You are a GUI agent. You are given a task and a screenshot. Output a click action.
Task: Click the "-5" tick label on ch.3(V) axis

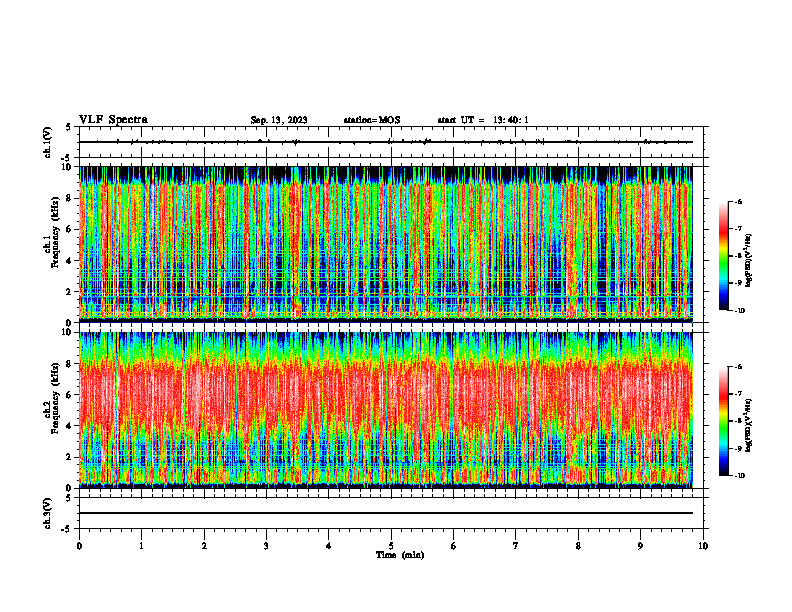point(66,529)
